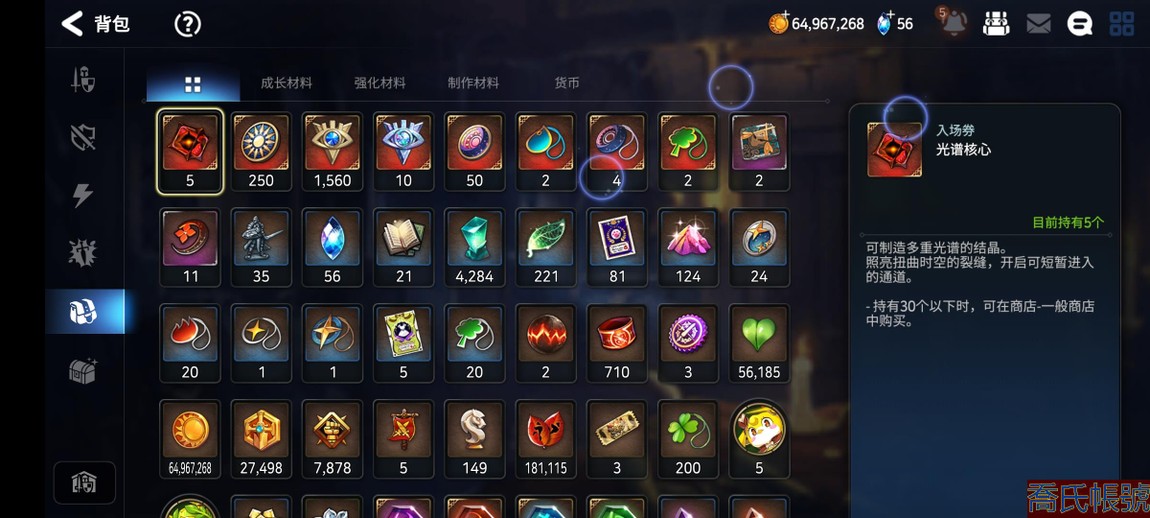Add gold via the coin plus icon

click(x=779, y=23)
